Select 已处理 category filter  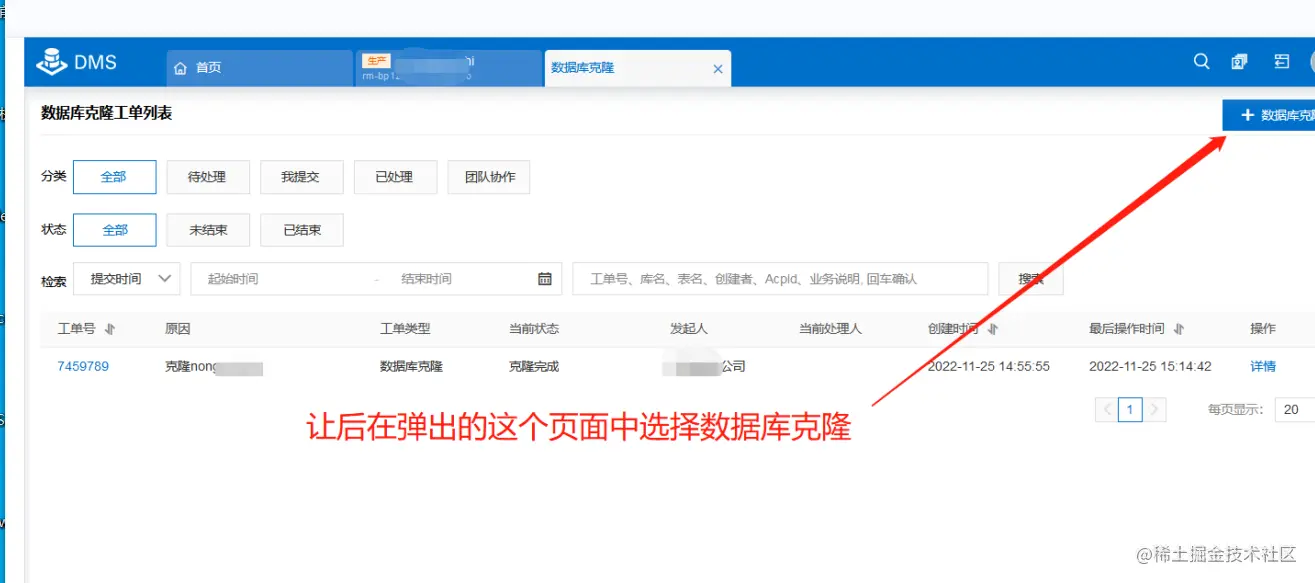395,177
